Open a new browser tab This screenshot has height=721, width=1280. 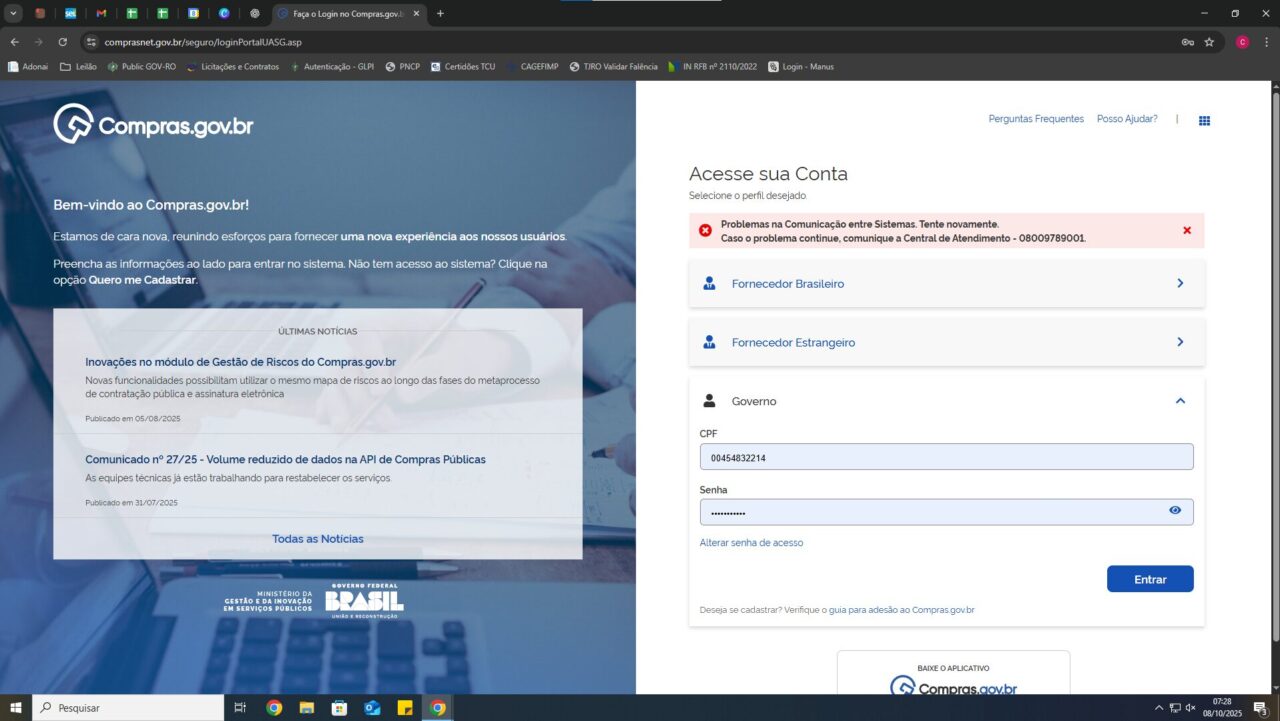440,14
